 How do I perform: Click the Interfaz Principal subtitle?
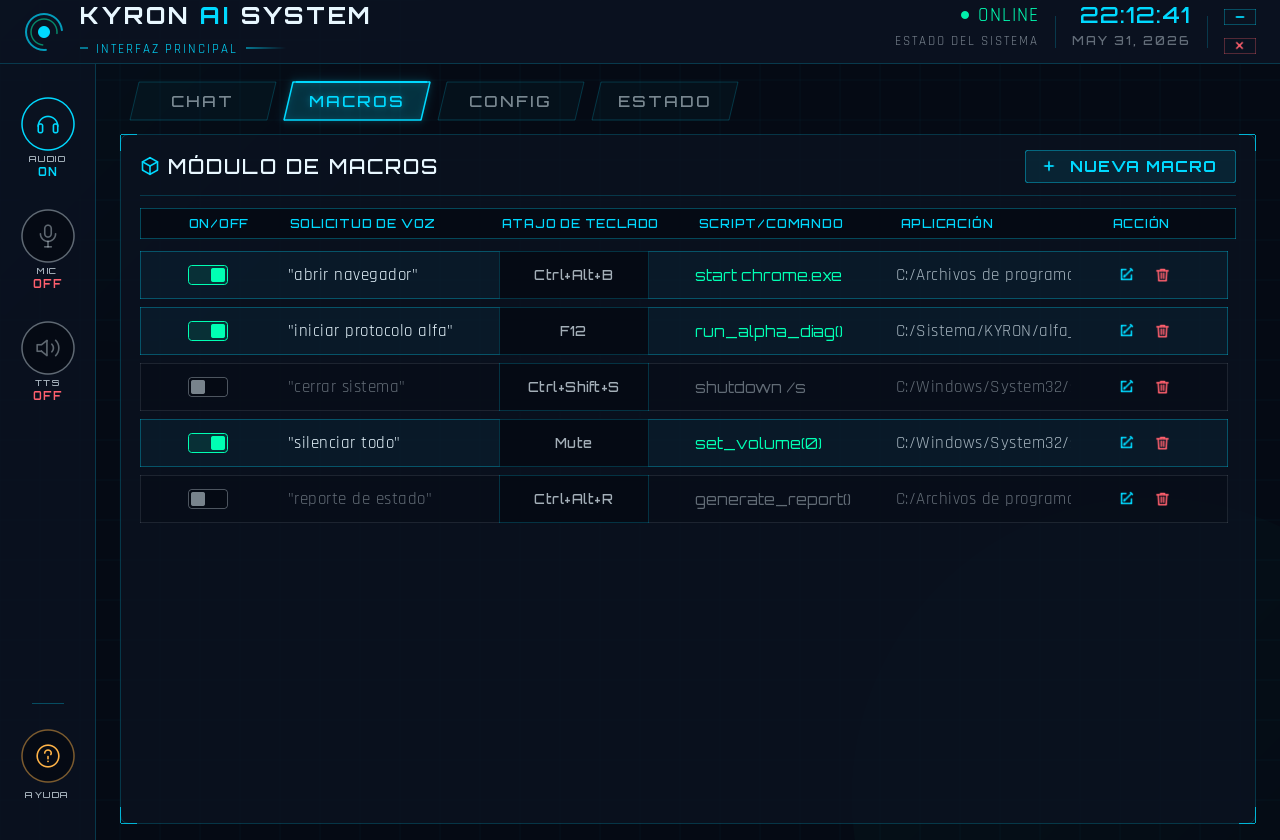(167, 49)
